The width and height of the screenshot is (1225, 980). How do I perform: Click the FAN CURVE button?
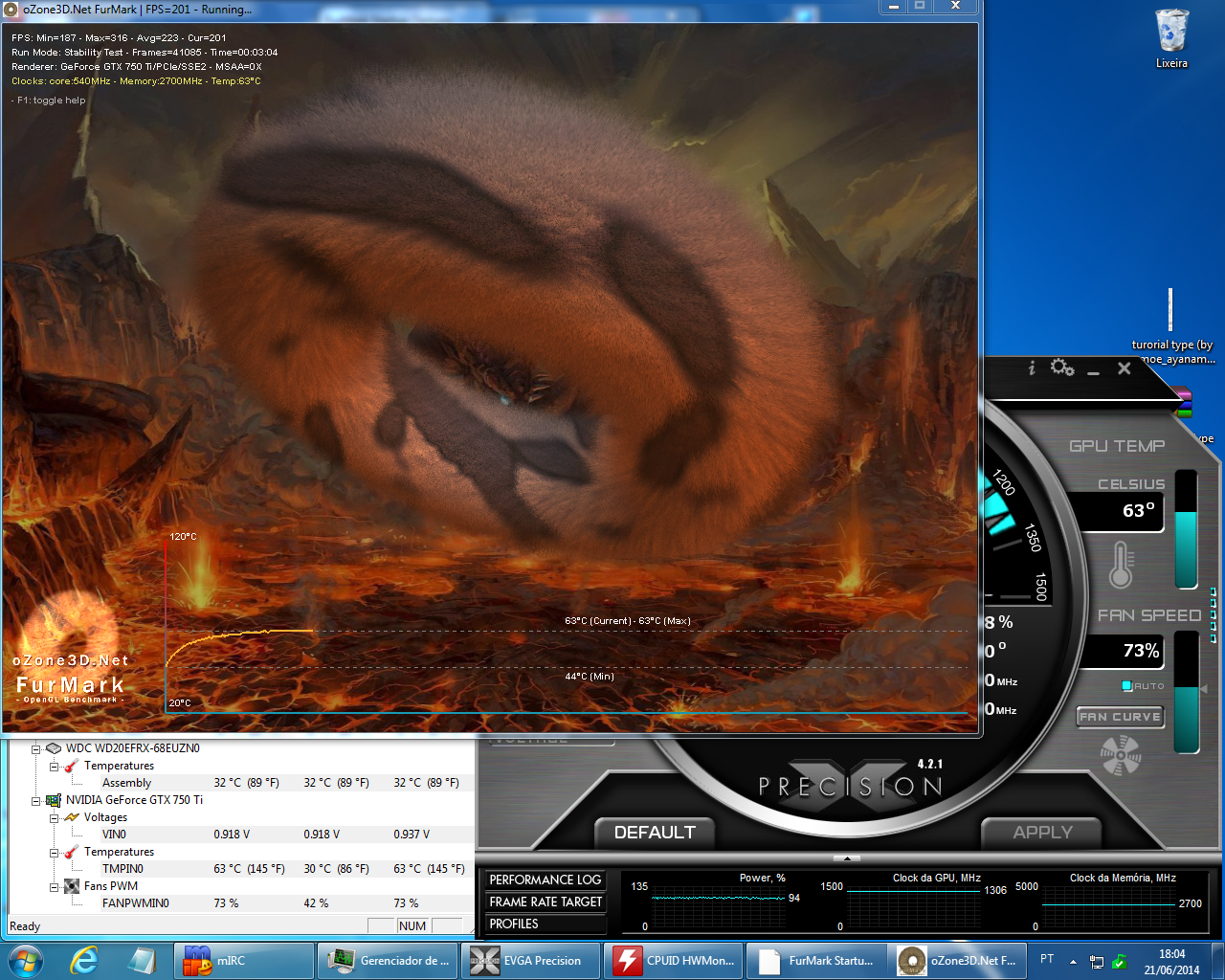click(x=1120, y=717)
